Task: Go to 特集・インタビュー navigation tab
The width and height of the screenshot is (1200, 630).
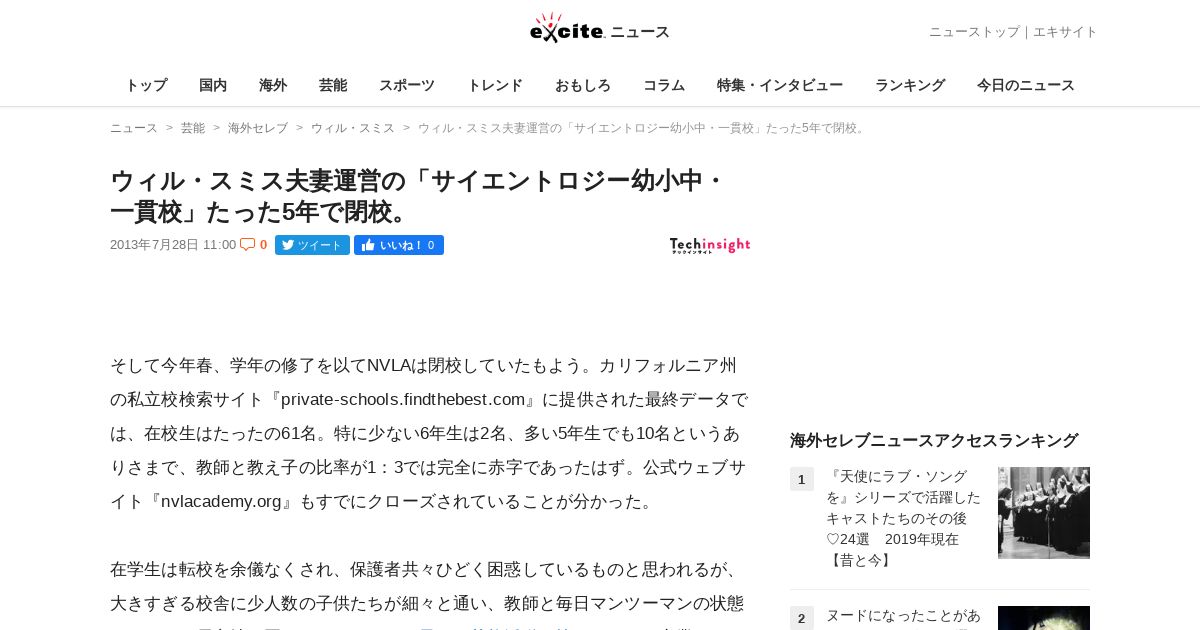Action: click(780, 85)
